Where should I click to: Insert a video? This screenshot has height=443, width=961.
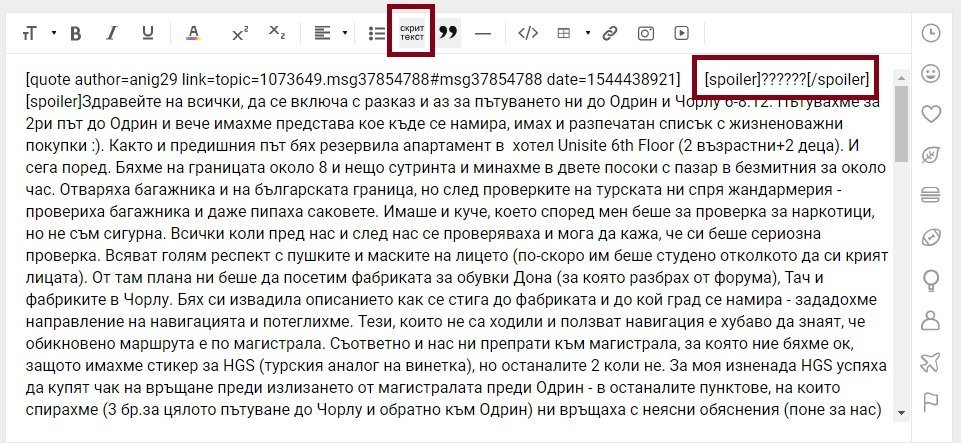click(682, 33)
